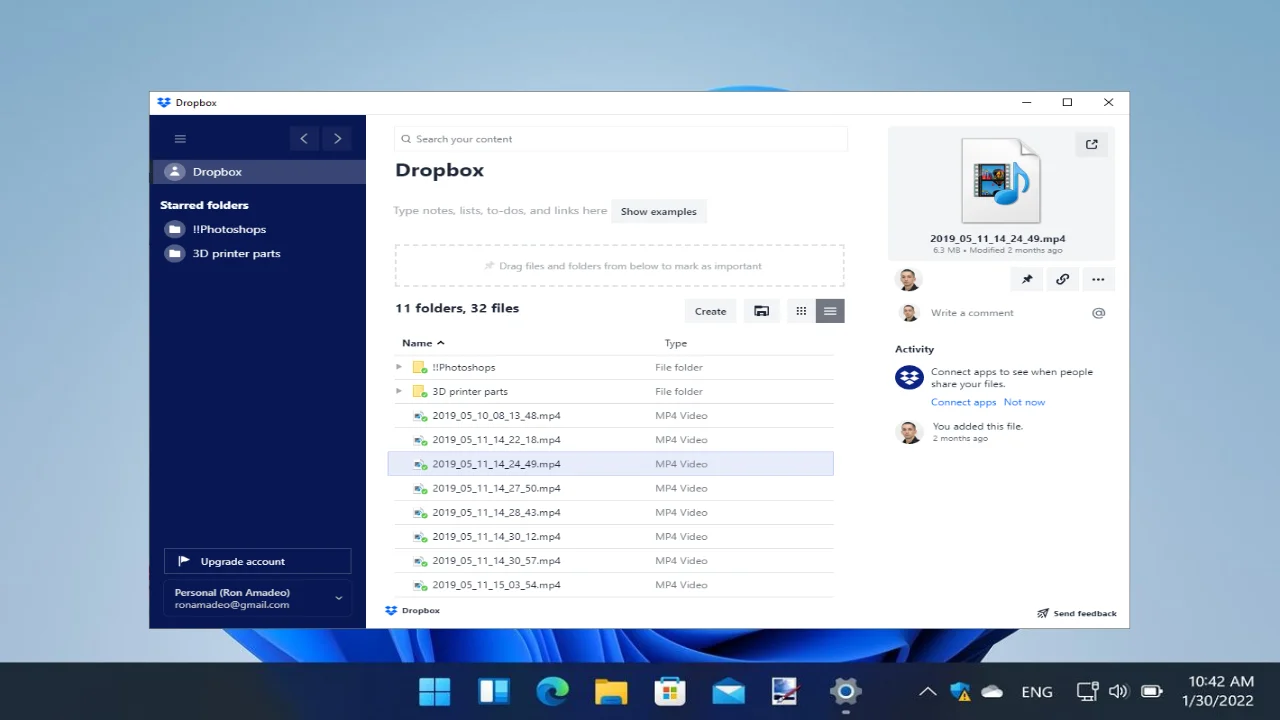Go forward with right arrow button
This screenshot has height=720, width=1280.
(x=338, y=139)
